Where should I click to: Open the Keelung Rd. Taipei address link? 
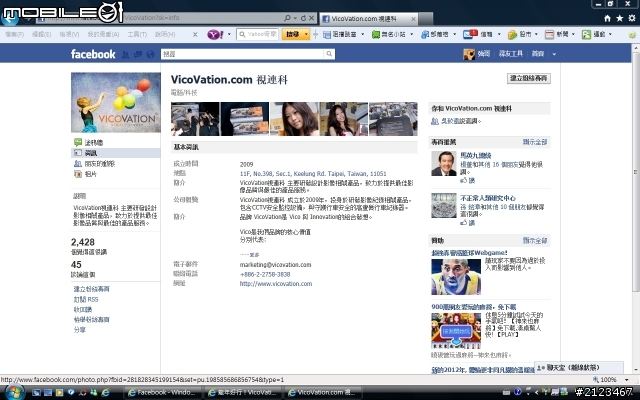coord(313,173)
